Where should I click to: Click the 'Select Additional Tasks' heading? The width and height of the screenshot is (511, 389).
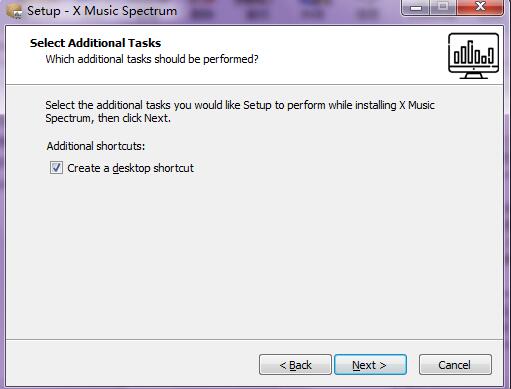pos(95,43)
